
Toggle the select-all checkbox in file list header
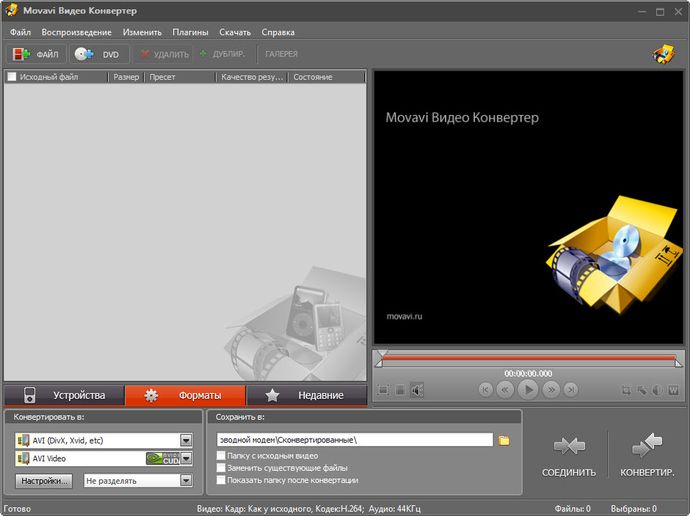[12, 77]
